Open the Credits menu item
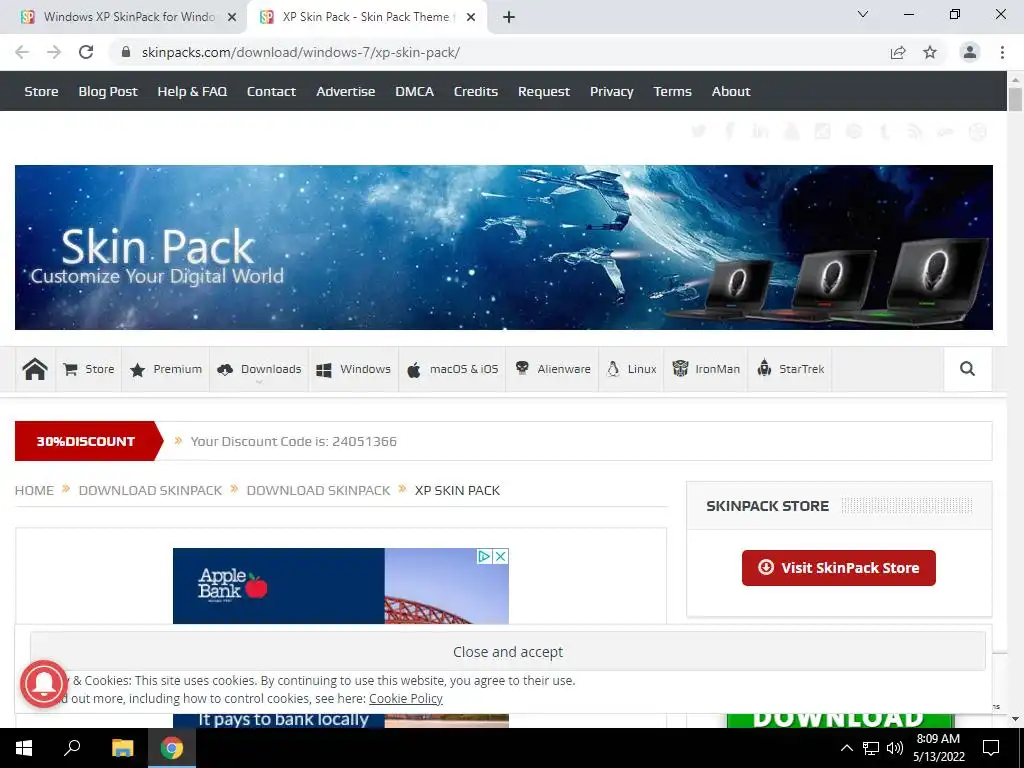Image resolution: width=1024 pixels, height=768 pixels. coord(475,91)
